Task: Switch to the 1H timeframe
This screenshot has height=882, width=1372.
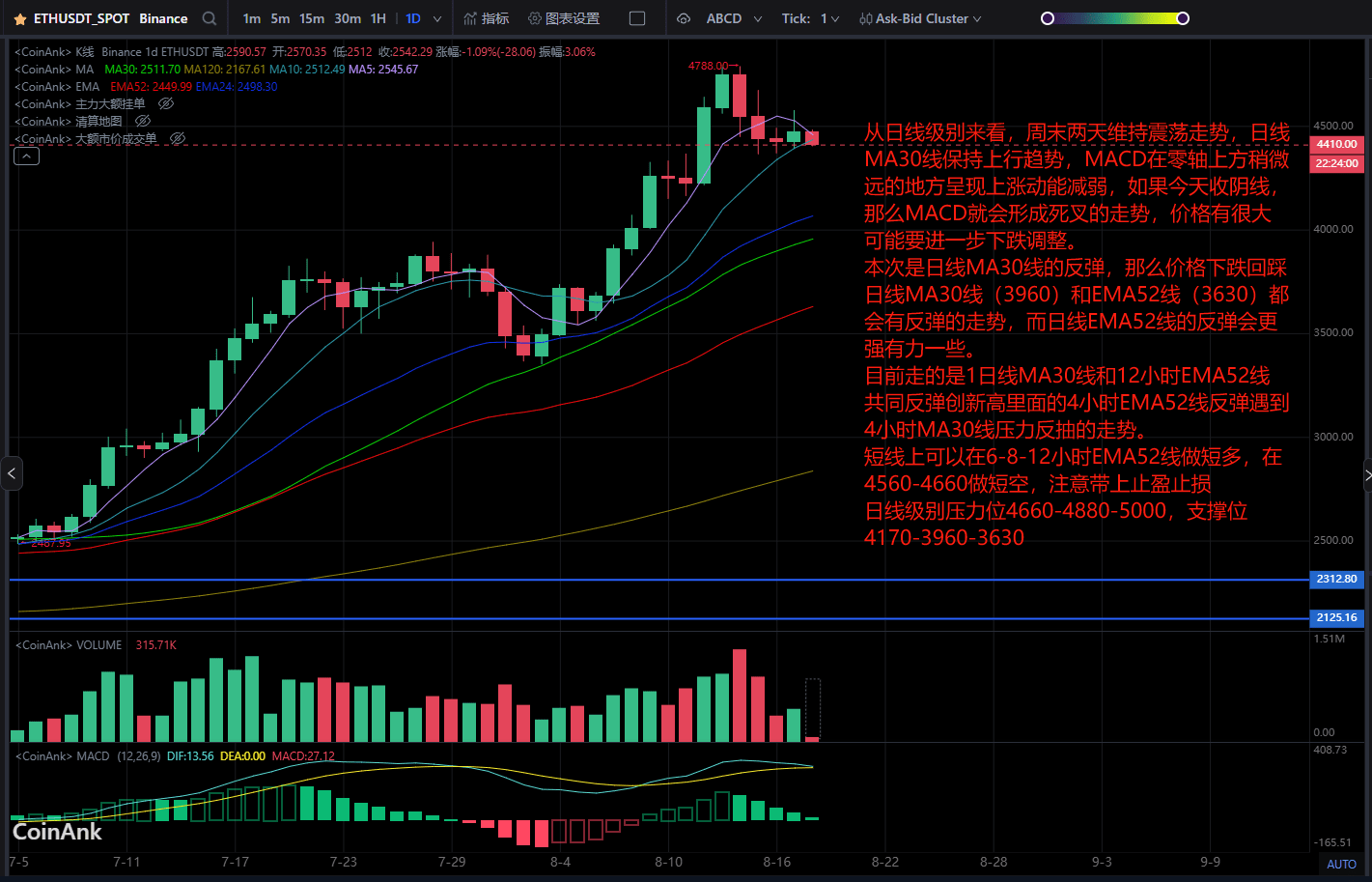Action: coord(378,18)
